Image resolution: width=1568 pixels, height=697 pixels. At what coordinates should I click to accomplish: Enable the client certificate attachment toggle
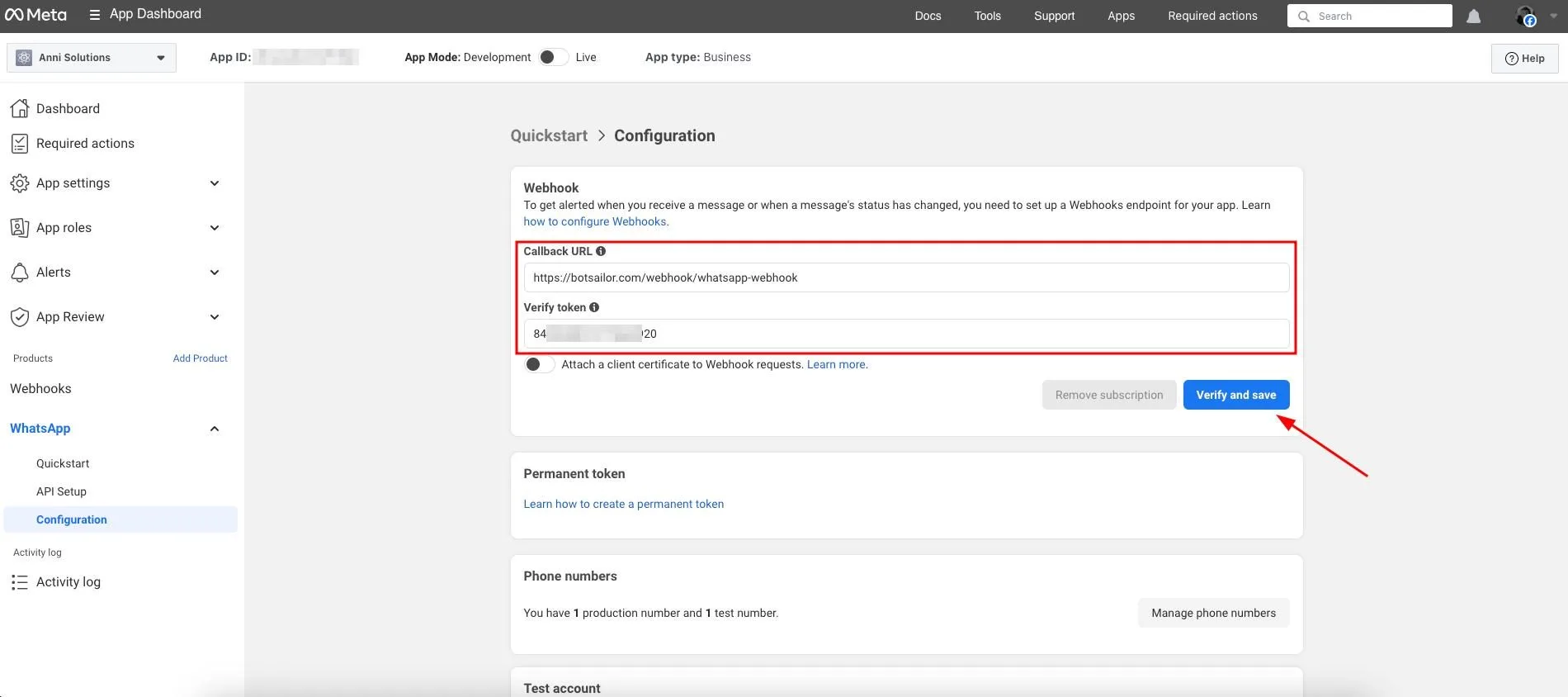point(539,364)
